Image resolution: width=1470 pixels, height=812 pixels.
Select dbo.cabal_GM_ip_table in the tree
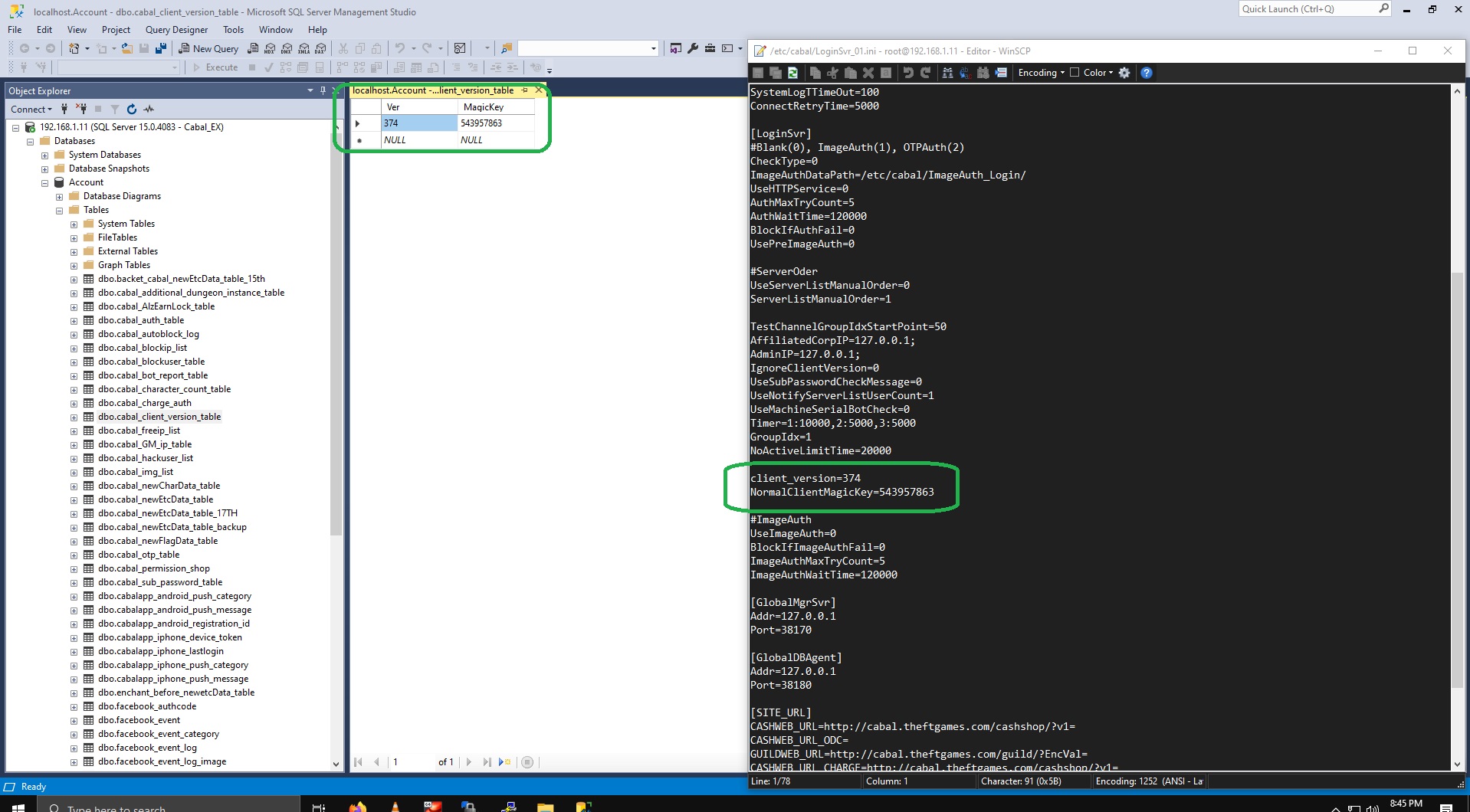coord(145,444)
